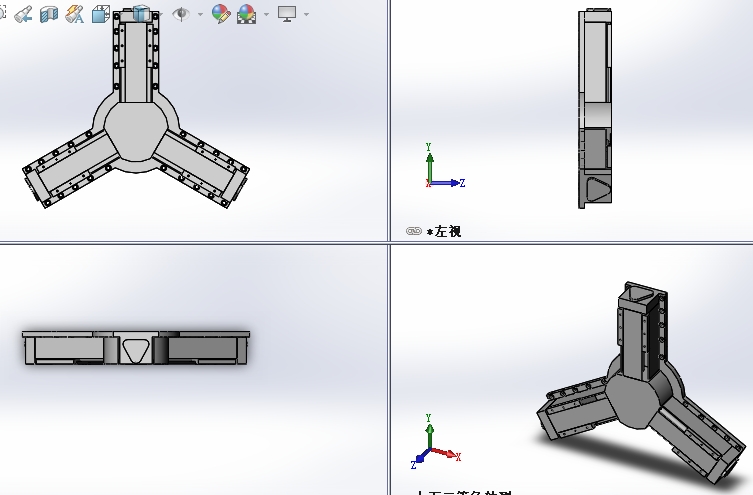Viewport: 753px width, 495px height.
Task: Open the View Orientation cube icon
Action: coord(100,14)
